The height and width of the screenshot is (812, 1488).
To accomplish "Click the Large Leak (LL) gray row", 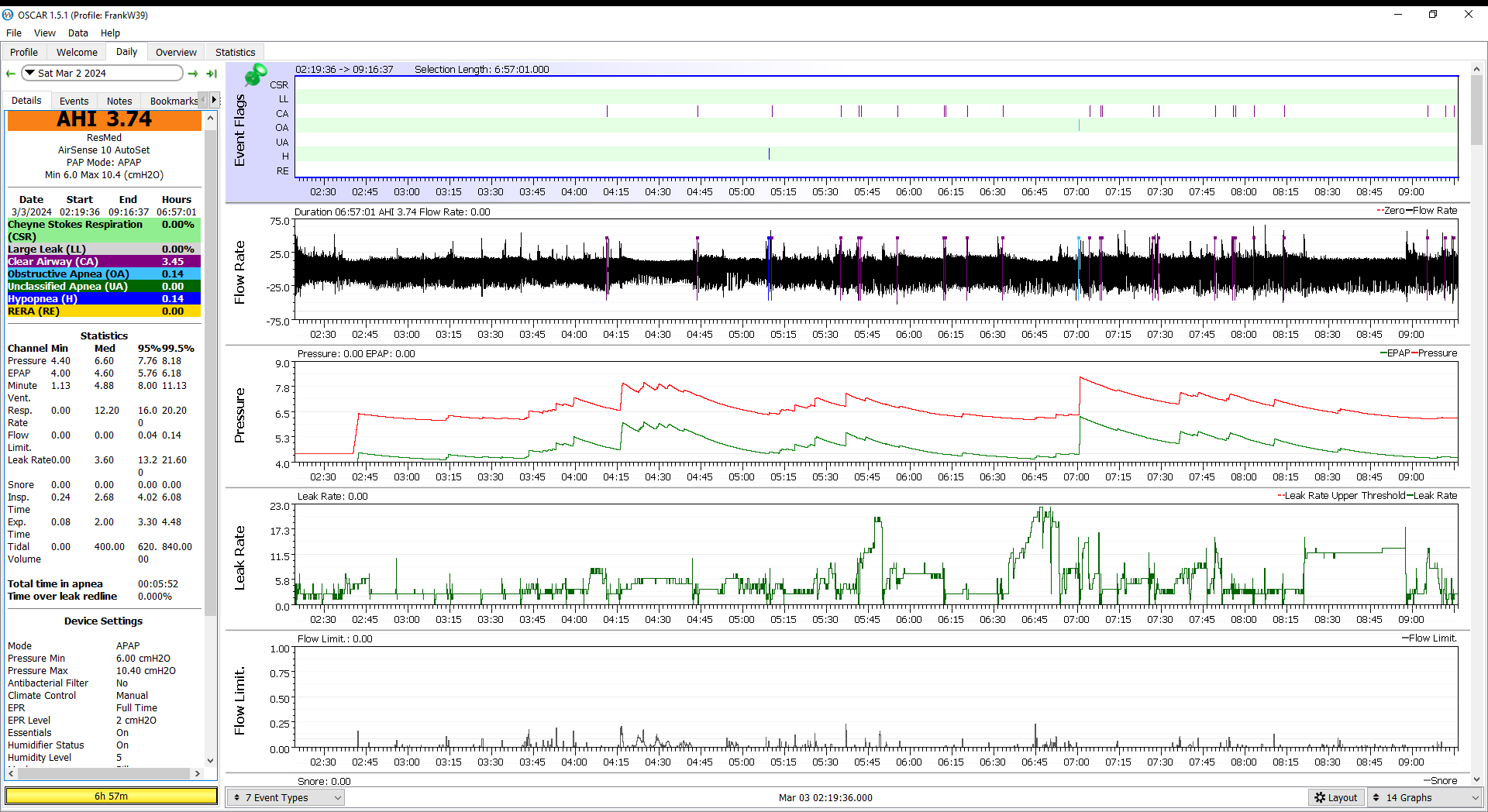I will click(104, 249).
